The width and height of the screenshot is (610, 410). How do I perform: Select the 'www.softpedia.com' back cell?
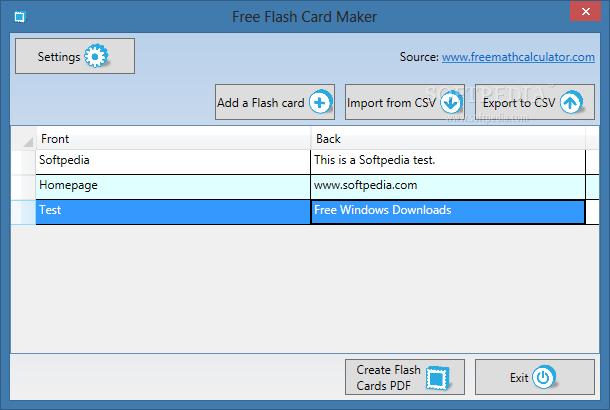[x=448, y=187]
